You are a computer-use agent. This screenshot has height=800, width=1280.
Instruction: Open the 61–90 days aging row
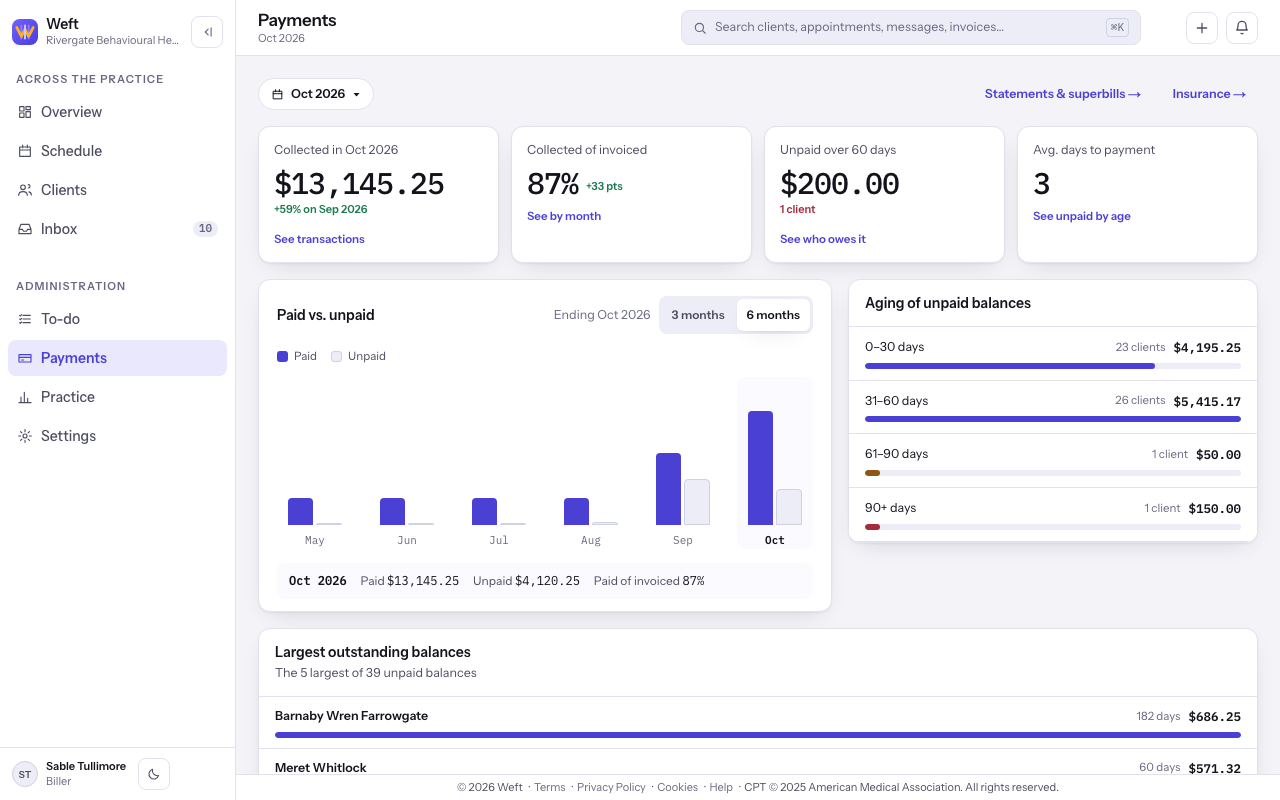(x=1053, y=461)
